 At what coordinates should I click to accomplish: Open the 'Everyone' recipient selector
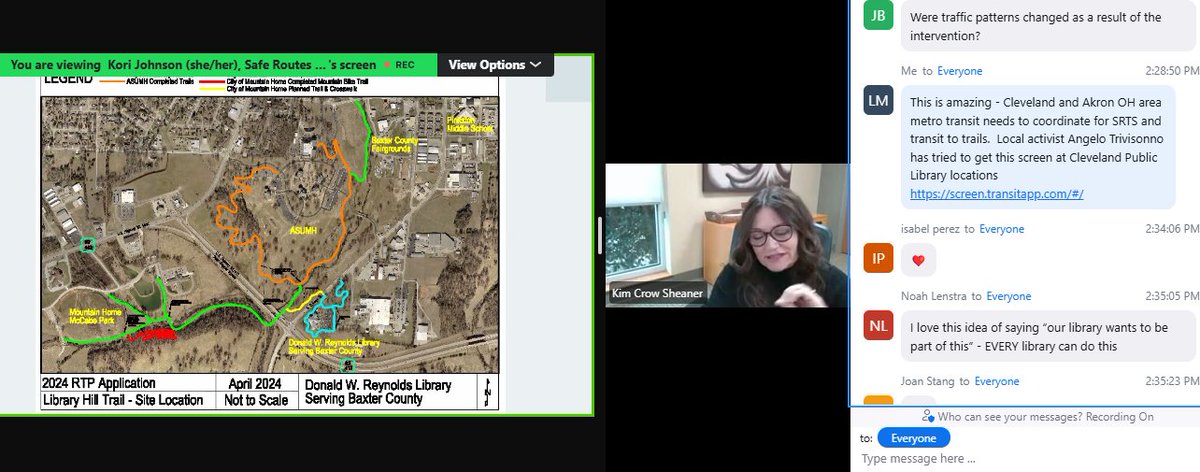tap(914, 438)
